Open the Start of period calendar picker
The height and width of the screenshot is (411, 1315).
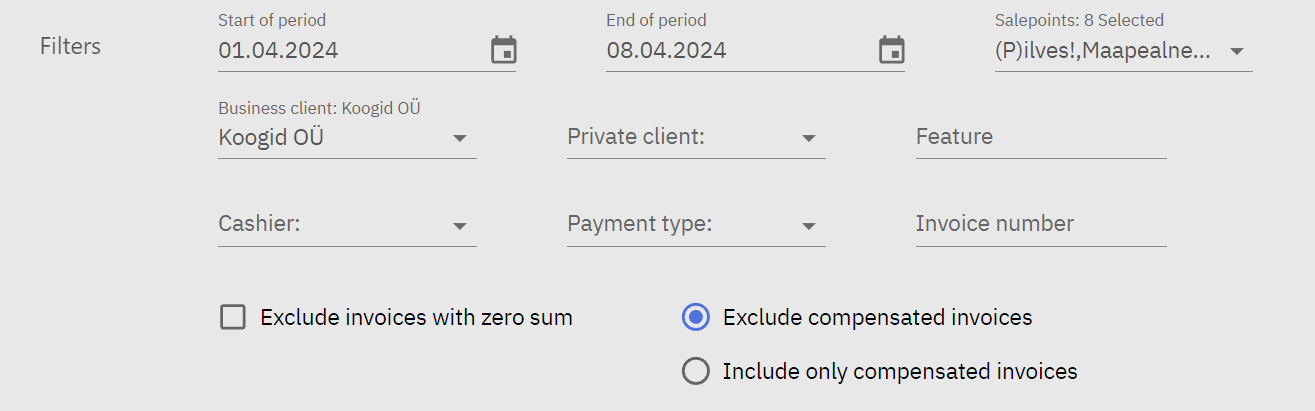504,50
